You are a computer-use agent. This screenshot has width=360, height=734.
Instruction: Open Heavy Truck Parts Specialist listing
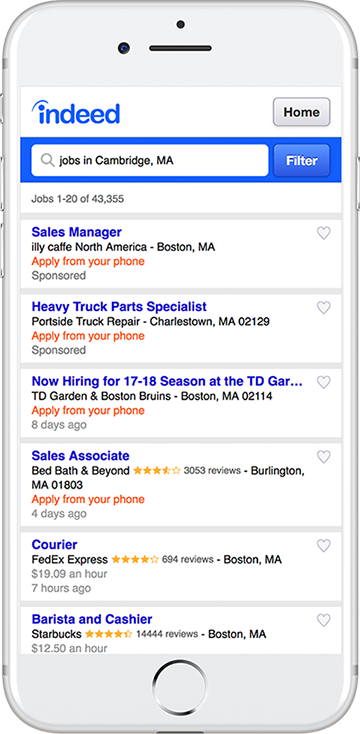point(119,307)
